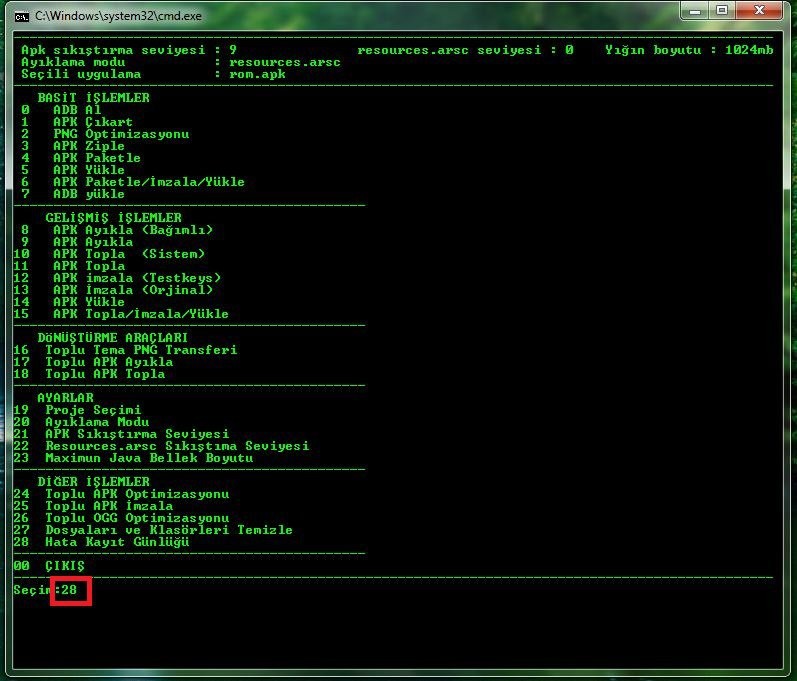
Task: Select the '11 APK Topla' entry
Action: coord(69,266)
